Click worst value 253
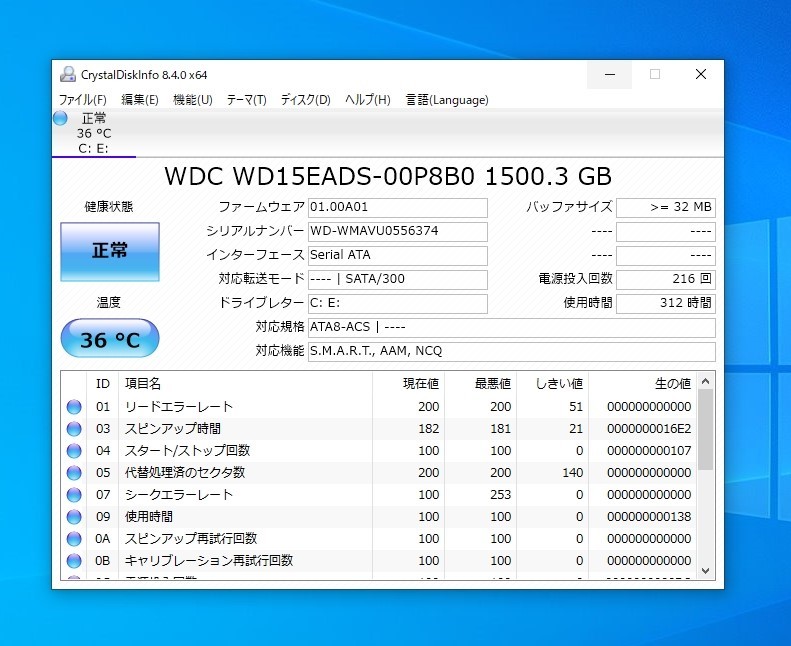 pos(500,495)
